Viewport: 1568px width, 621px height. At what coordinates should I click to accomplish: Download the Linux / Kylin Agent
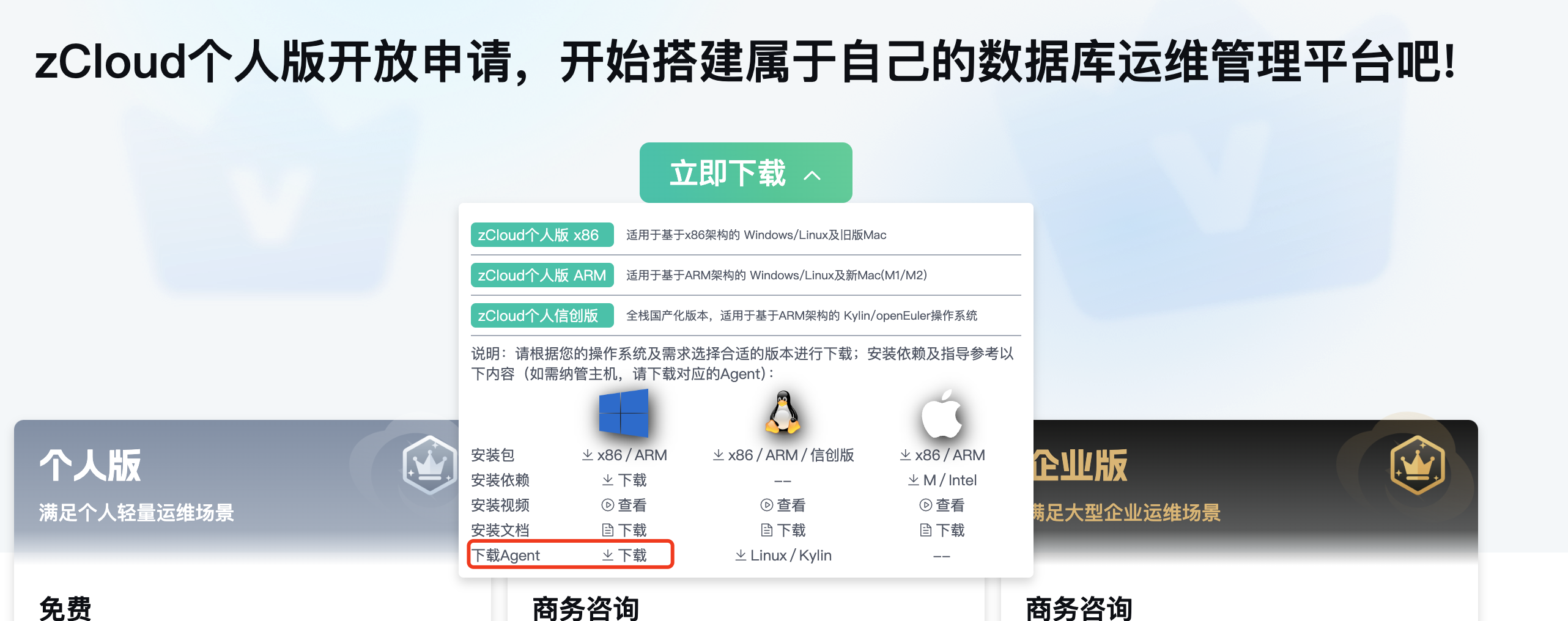point(783,555)
